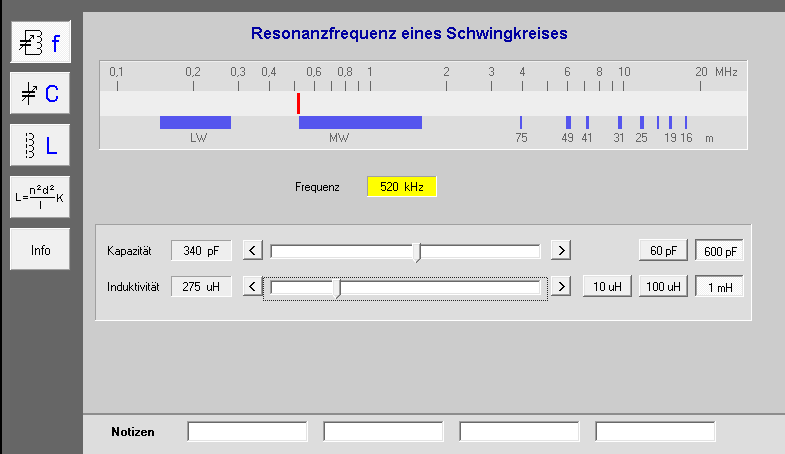Set inductance range to 100 uH
The width and height of the screenshot is (785, 454).
click(663, 287)
